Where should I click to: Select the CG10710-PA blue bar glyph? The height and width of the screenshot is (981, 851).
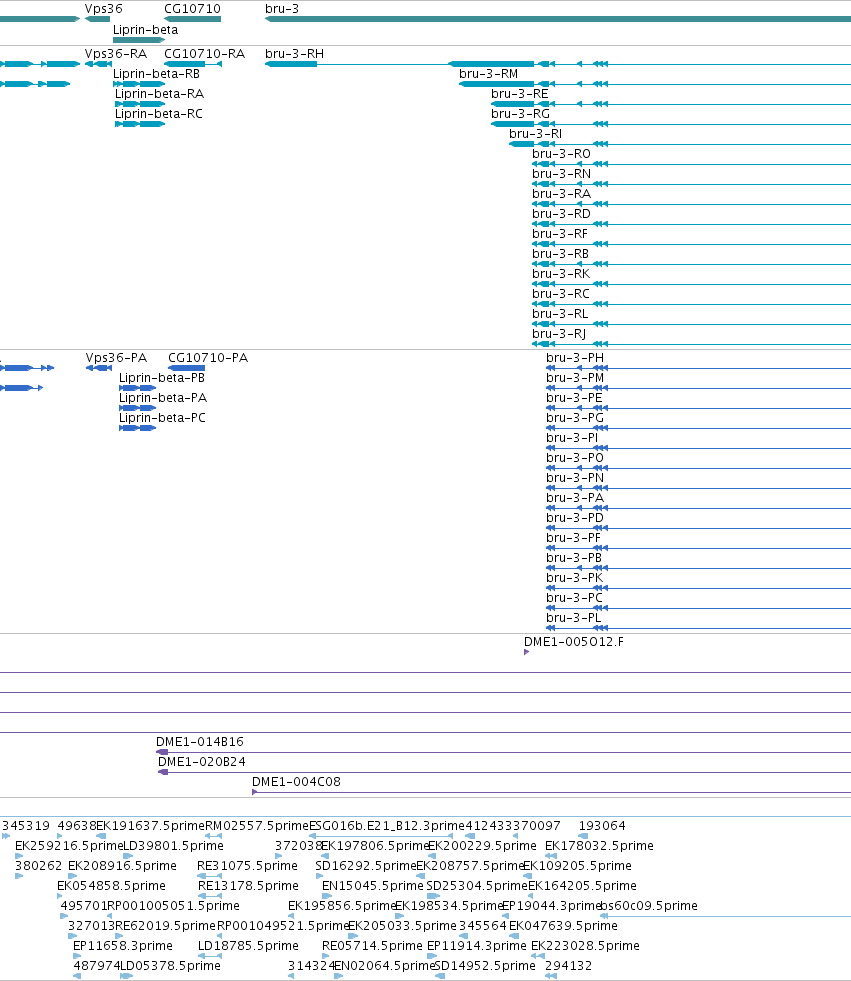point(186,368)
